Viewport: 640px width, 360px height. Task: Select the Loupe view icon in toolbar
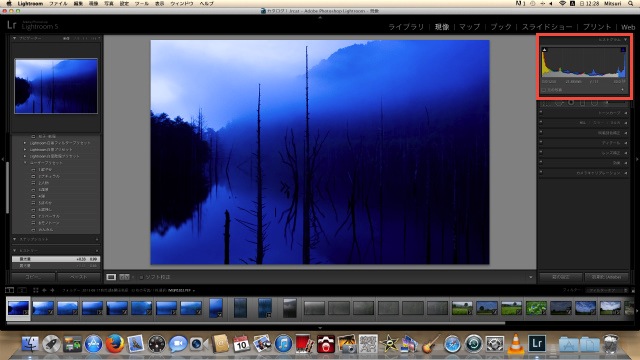[111, 277]
